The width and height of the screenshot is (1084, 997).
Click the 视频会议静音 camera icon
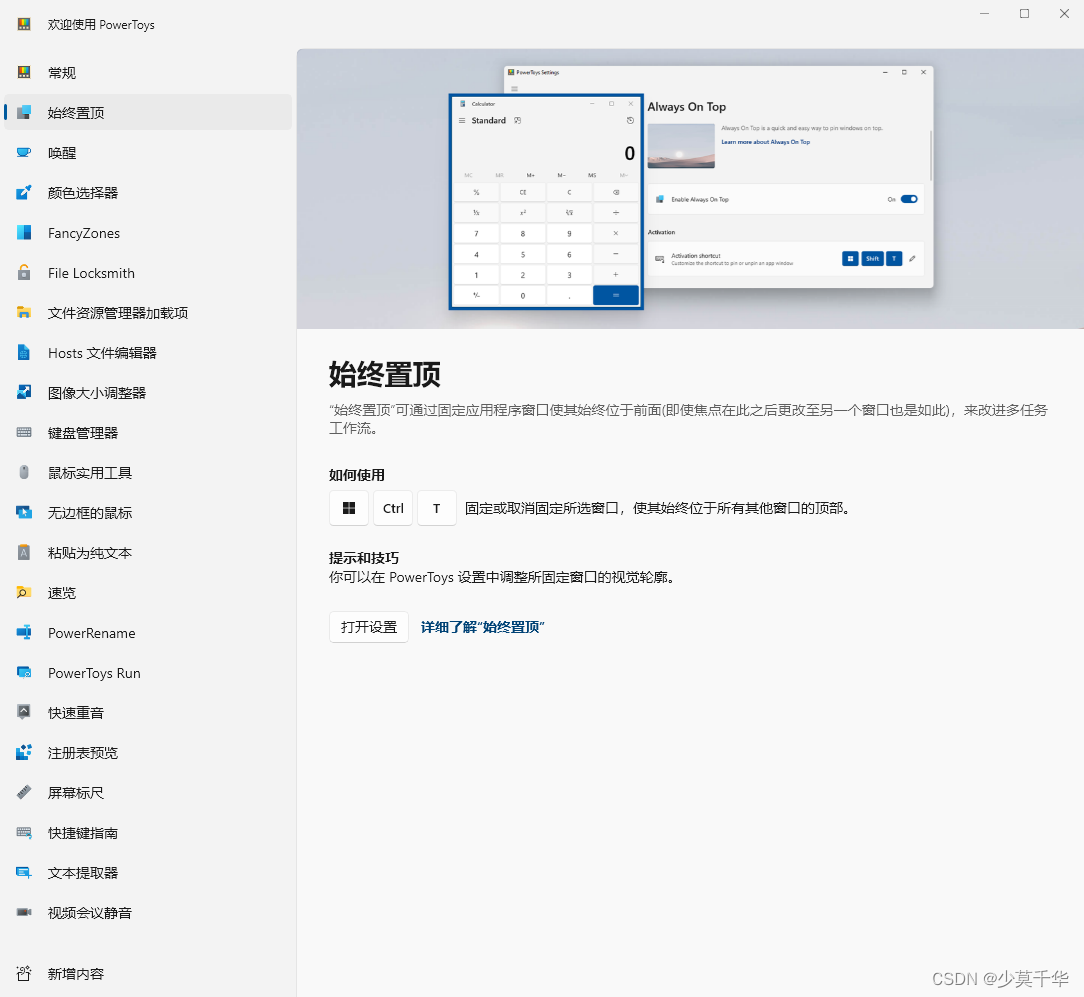coord(24,913)
